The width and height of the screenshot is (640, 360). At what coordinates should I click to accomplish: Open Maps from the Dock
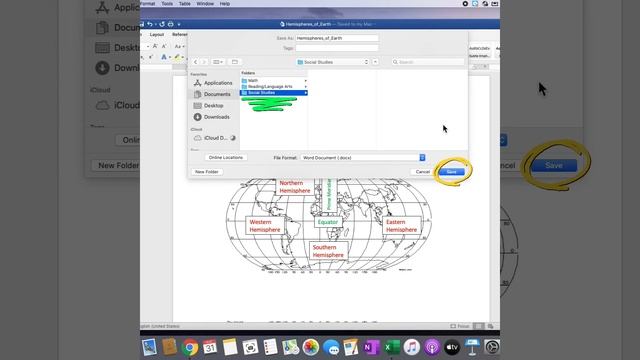point(291,347)
